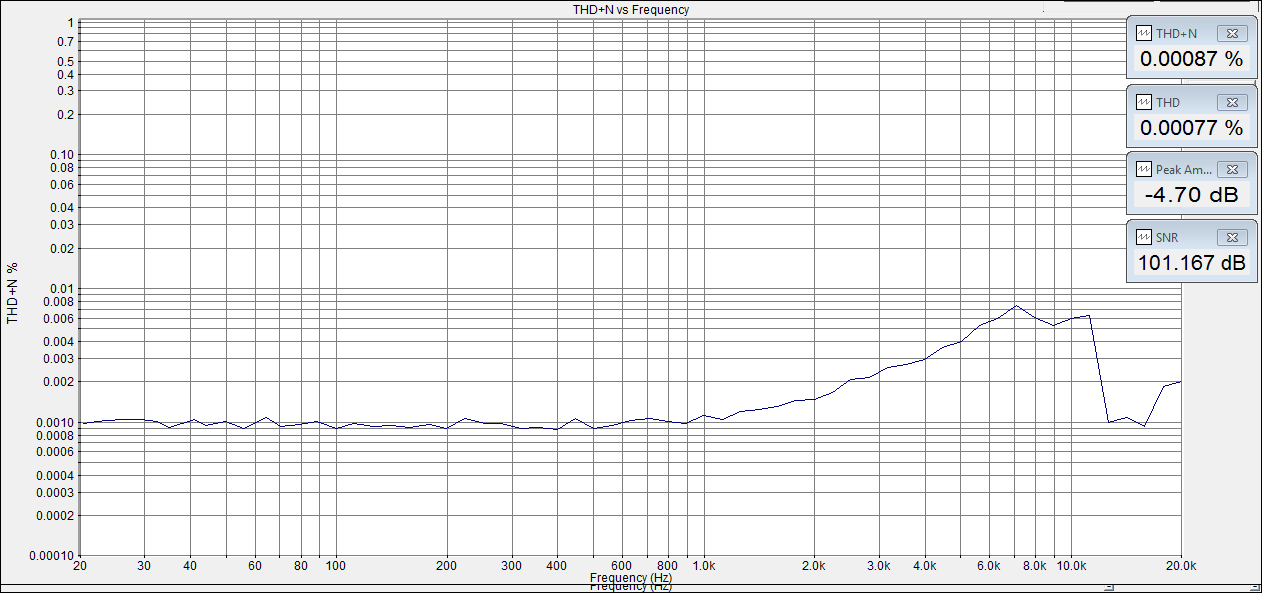Click the 10.0k frequency axis tick label
This screenshot has width=1262, height=593.
(1071, 566)
